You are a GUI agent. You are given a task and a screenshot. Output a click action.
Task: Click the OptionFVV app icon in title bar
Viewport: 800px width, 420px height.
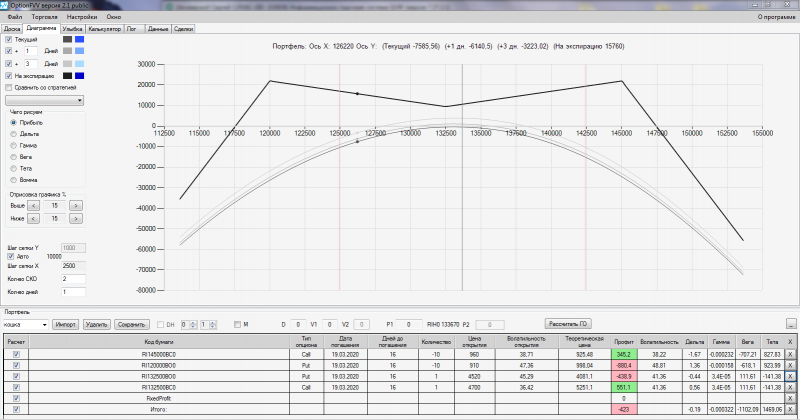coord(5,5)
